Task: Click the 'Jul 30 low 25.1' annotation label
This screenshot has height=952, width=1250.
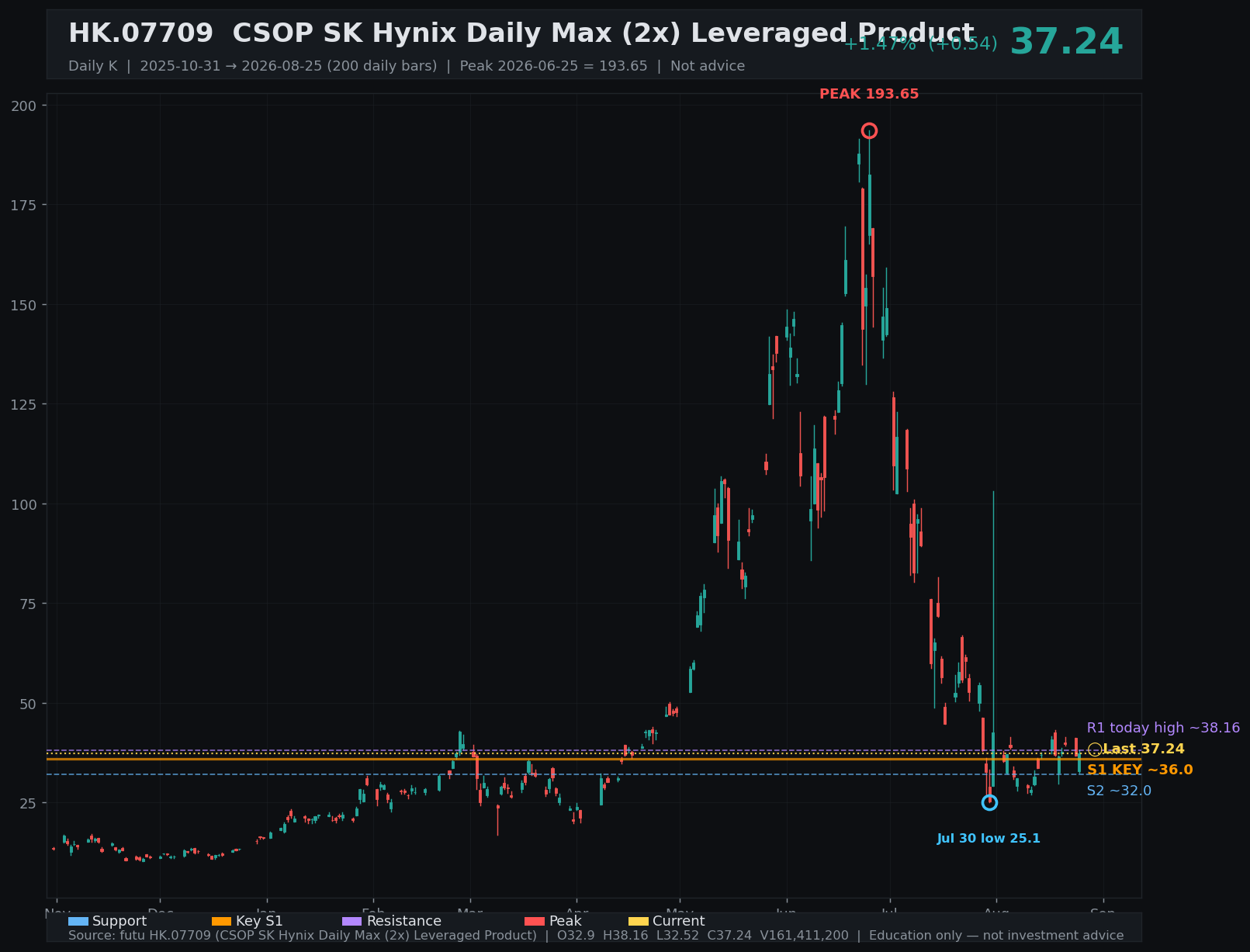Action: (x=989, y=839)
